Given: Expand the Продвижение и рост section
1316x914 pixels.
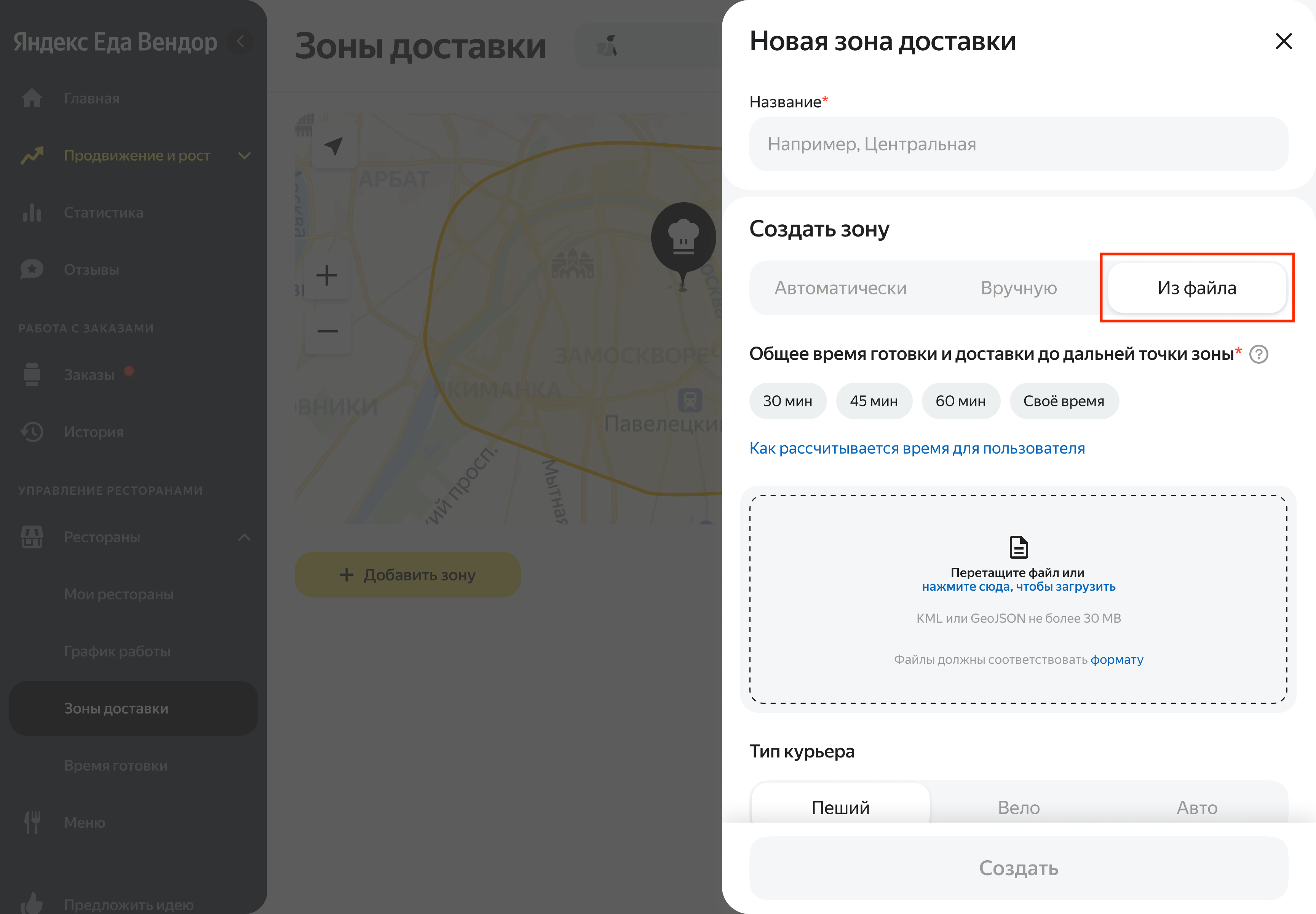Looking at the screenshot, I should click(x=244, y=156).
